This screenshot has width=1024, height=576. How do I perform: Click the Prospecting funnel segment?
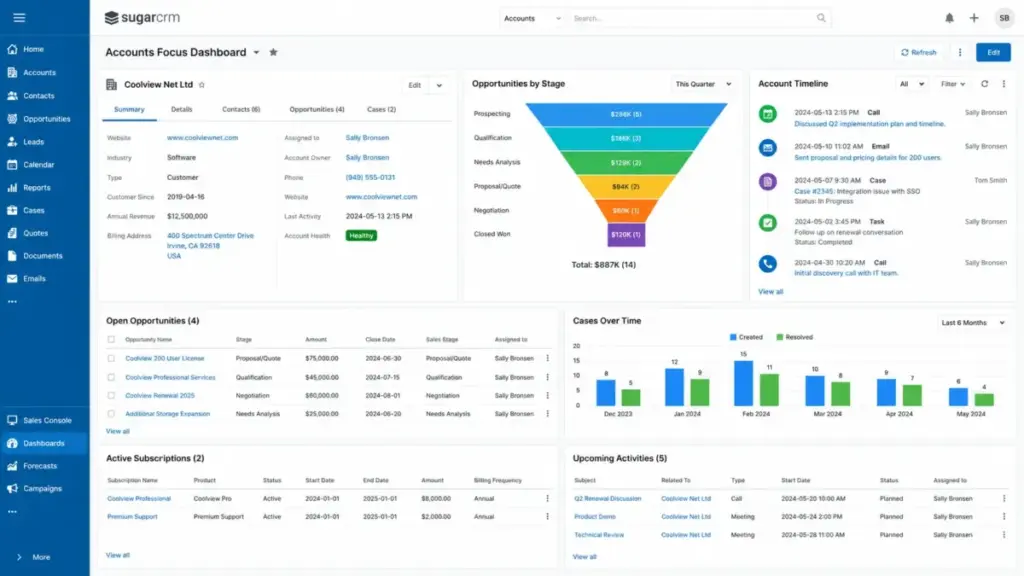point(626,114)
